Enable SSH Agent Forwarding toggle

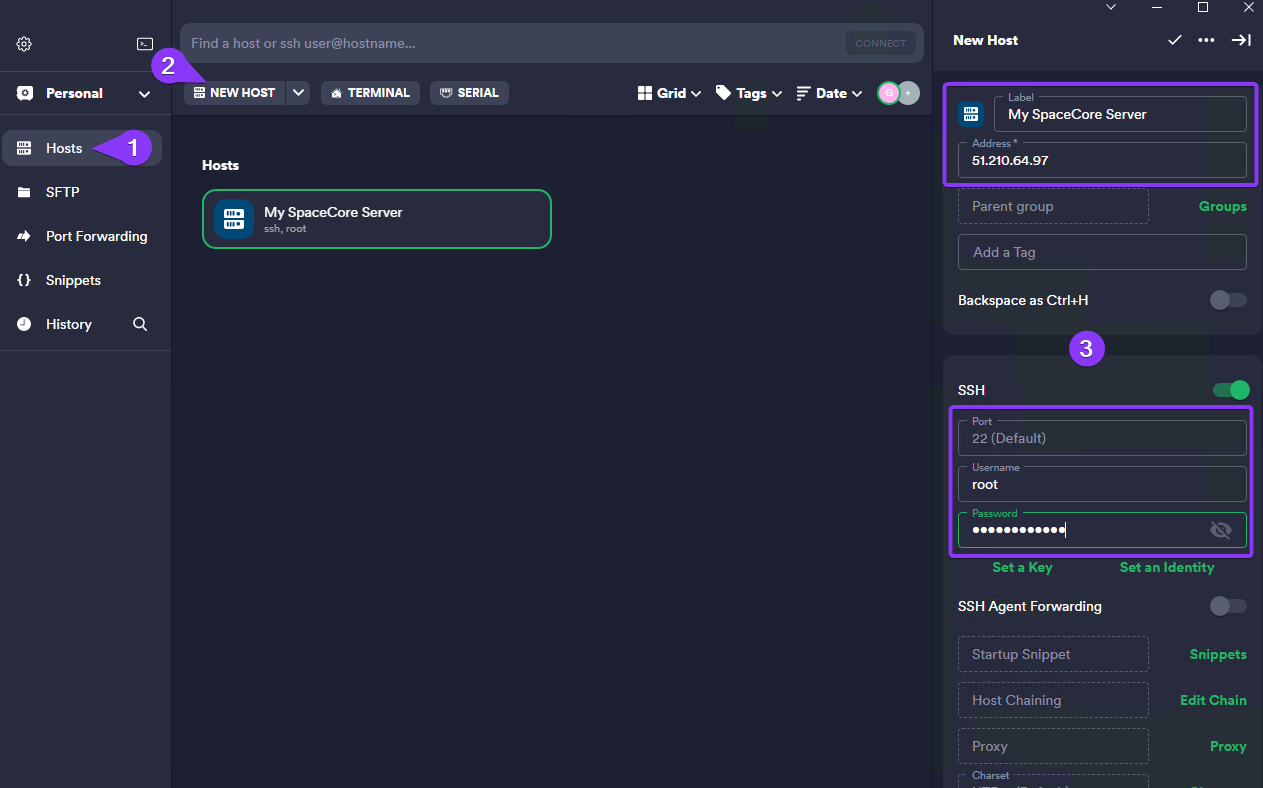coord(1228,606)
